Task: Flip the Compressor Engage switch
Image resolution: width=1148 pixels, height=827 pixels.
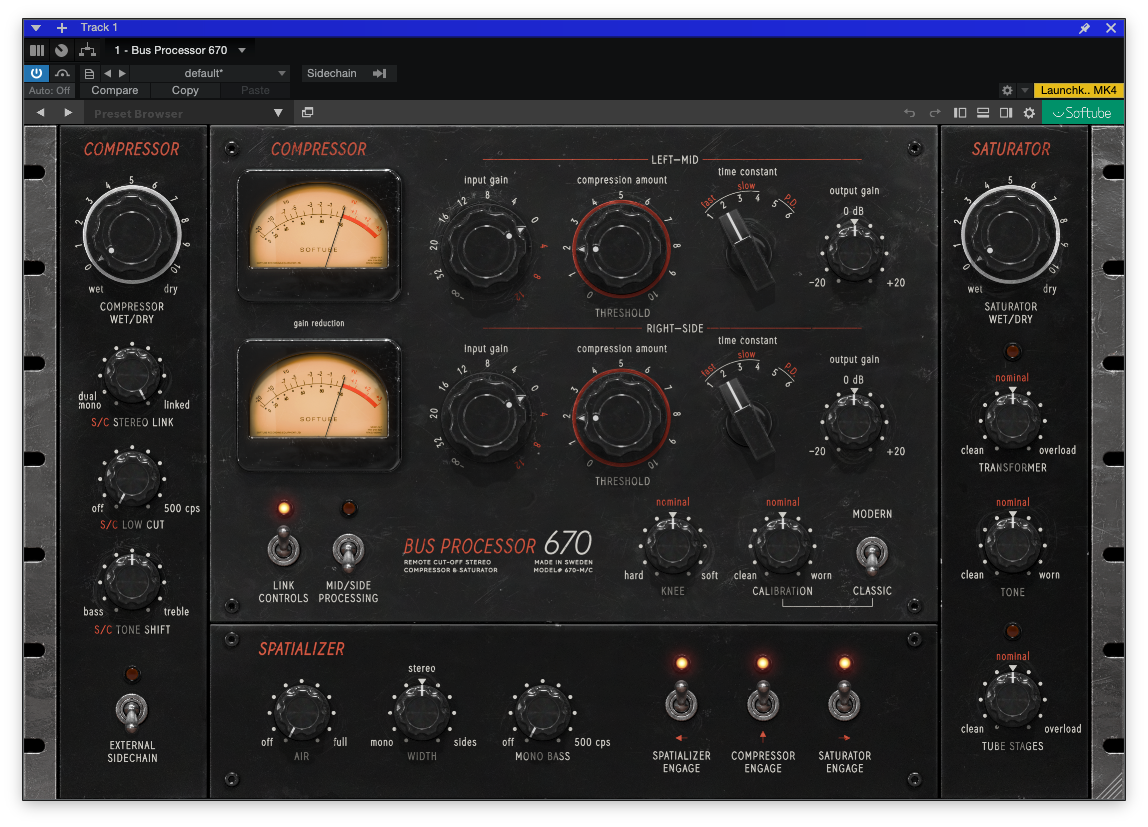Action: coord(762,700)
